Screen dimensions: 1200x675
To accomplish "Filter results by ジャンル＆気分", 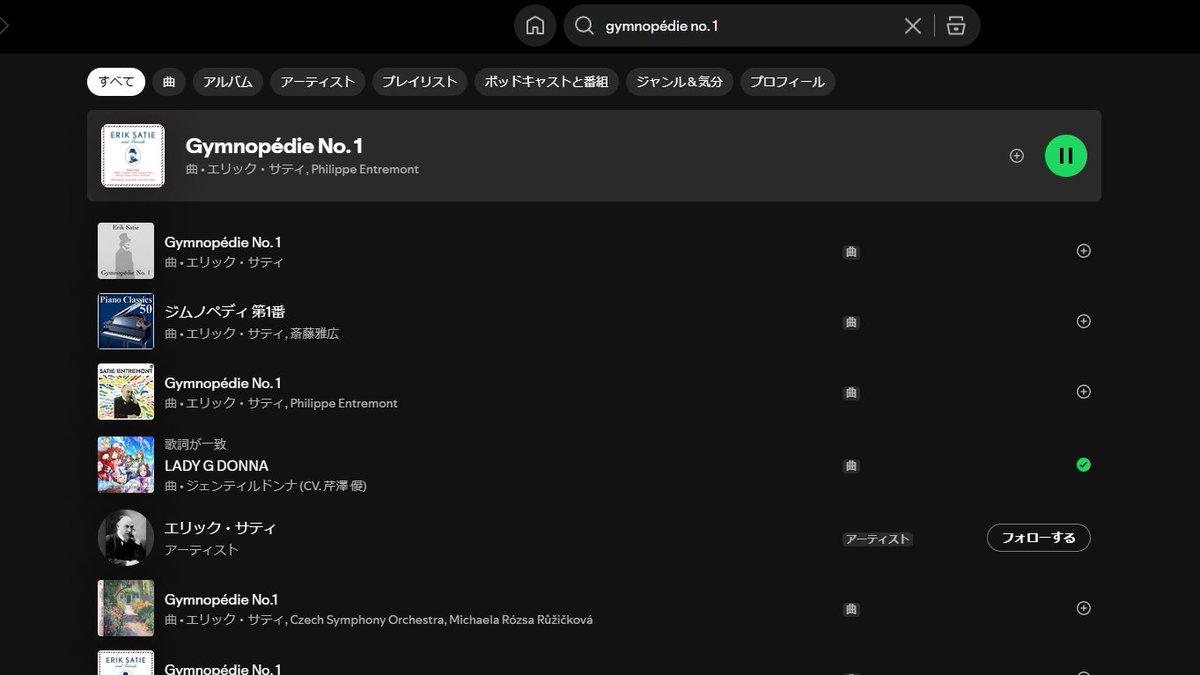I will pos(681,82).
